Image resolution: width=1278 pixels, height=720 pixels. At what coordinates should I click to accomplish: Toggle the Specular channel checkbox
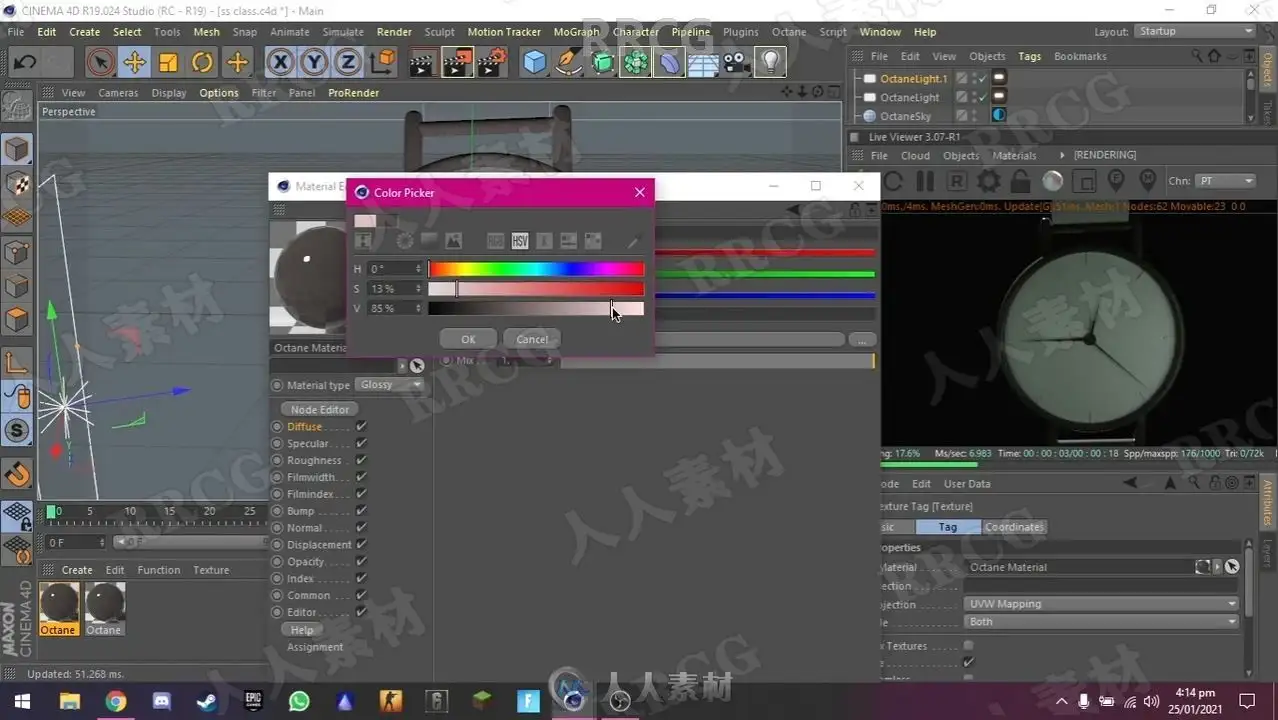pyautogui.click(x=361, y=444)
